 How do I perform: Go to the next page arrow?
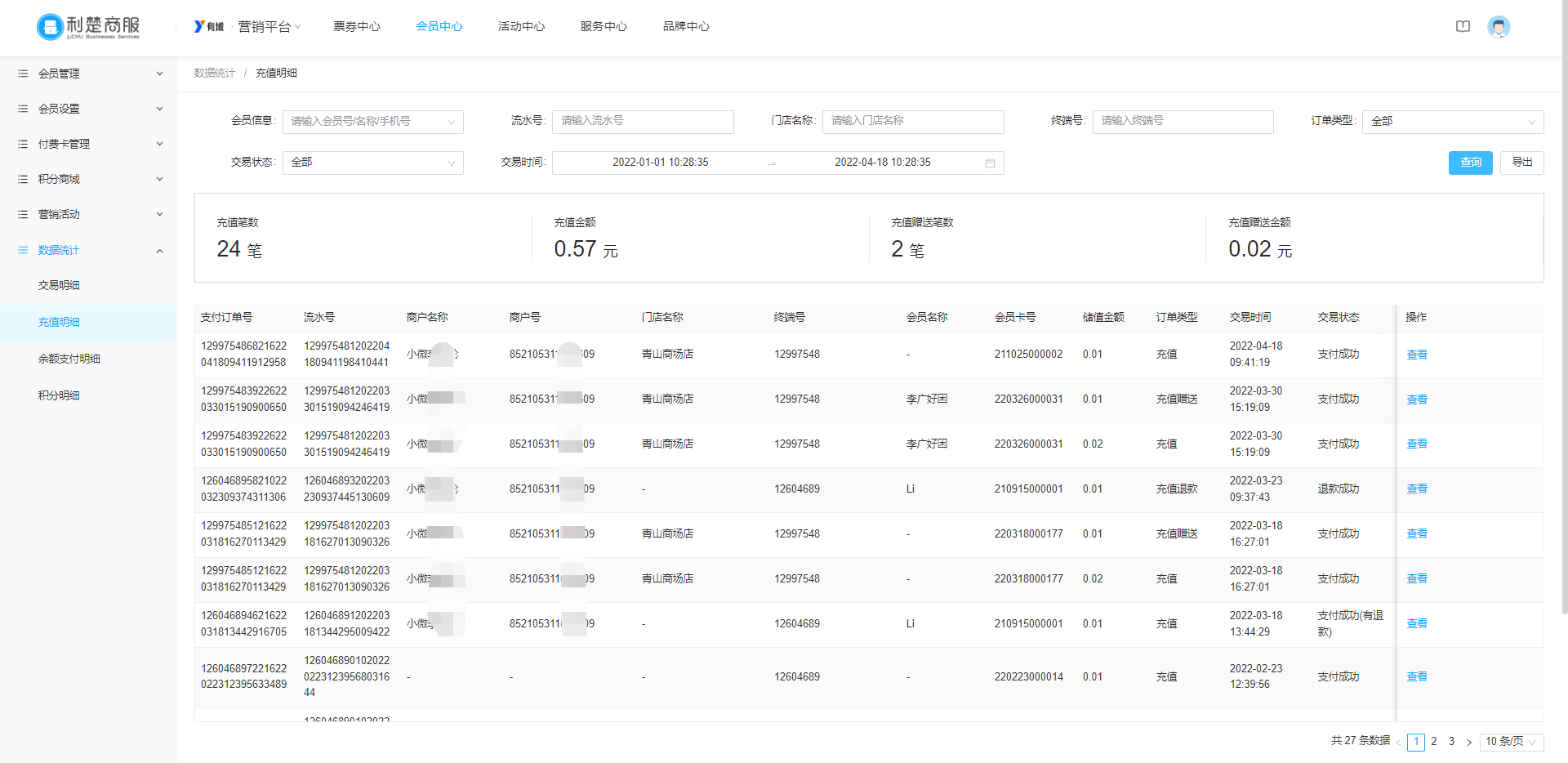click(1468, 742)
